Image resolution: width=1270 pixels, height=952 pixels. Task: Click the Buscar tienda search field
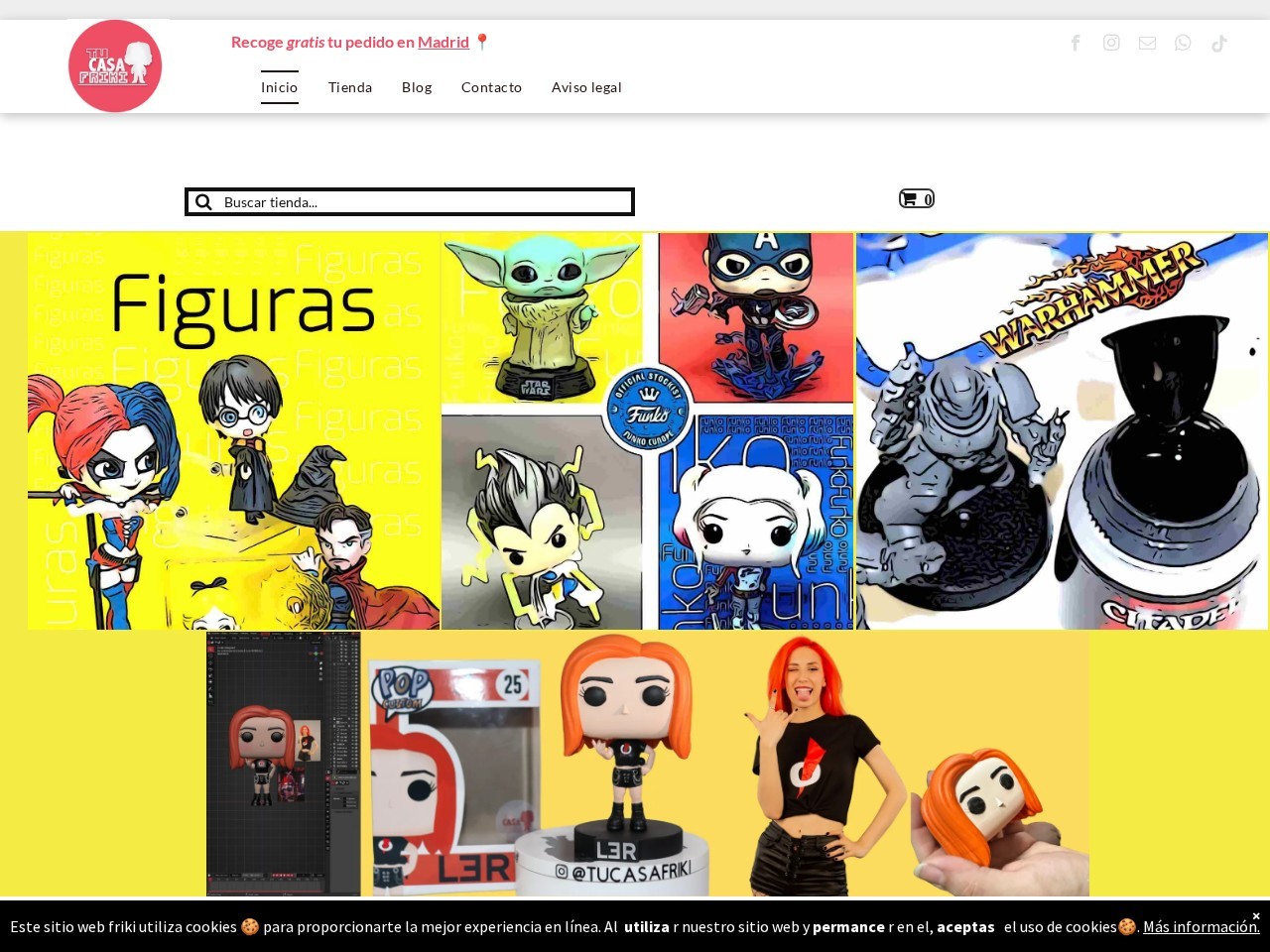point(417,201)
